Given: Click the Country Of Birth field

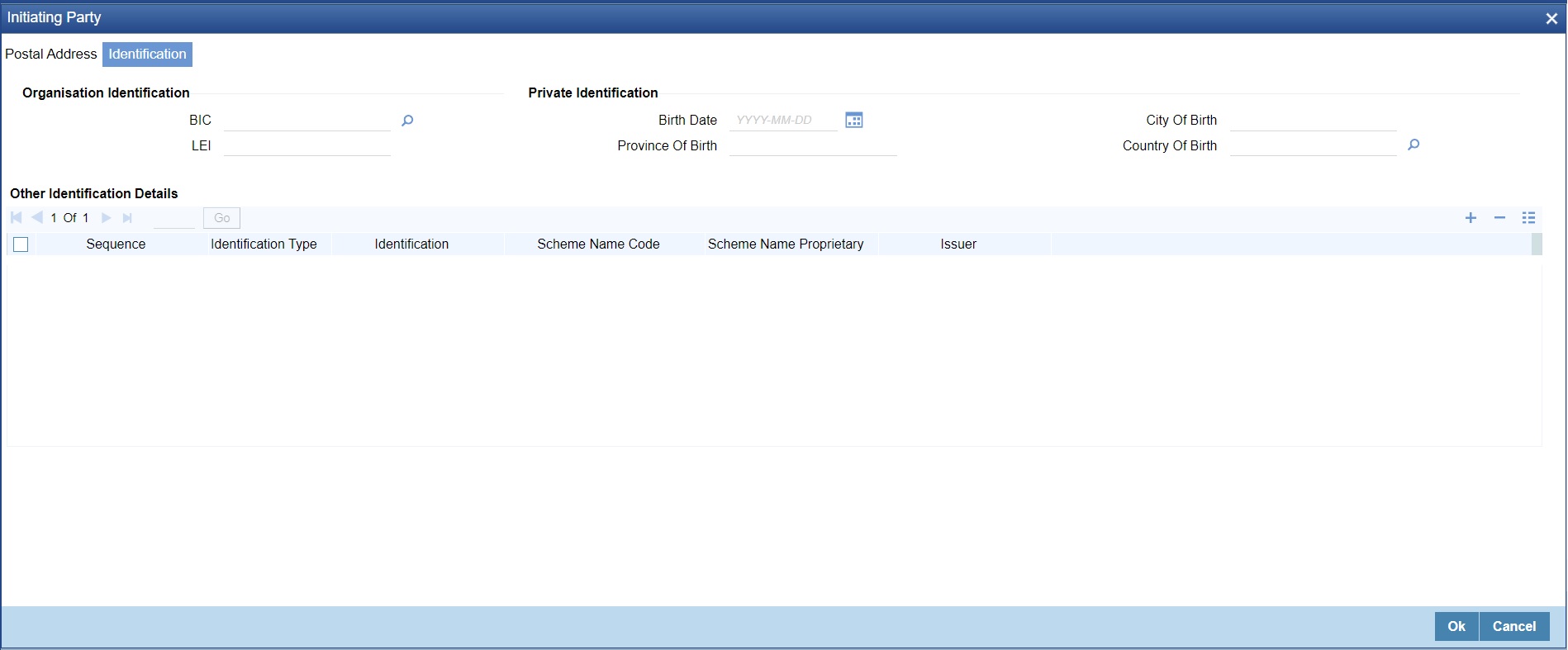Looking at the screenshot, I should point(1314,145).
